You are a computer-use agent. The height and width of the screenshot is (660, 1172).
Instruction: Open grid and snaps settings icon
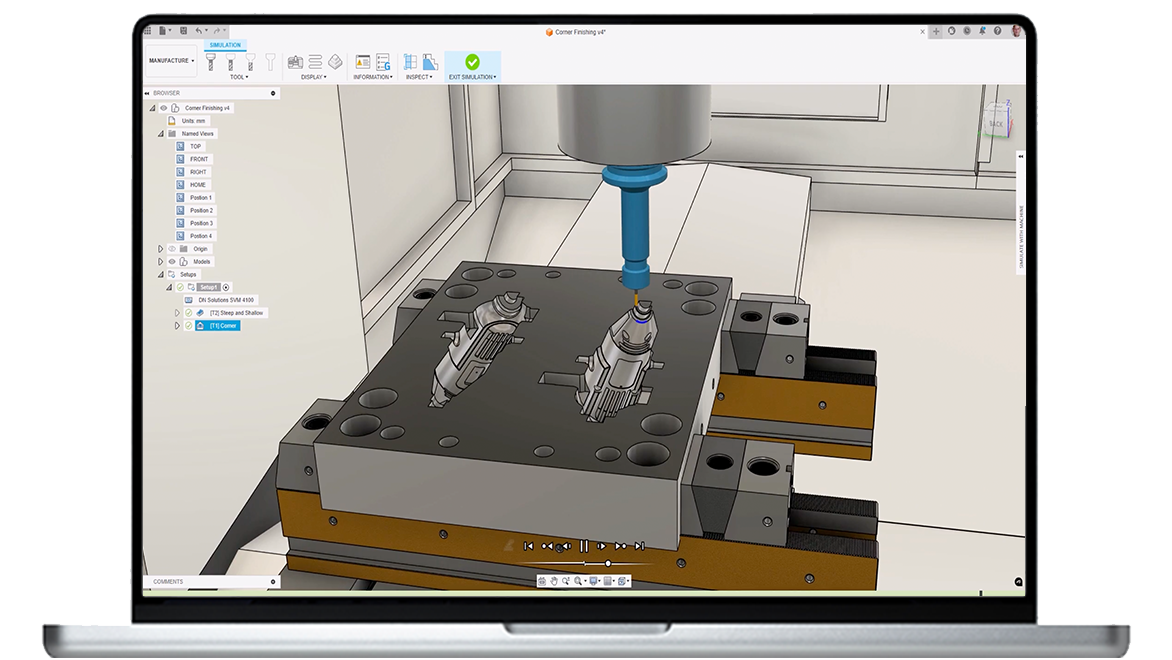(608, 581)
